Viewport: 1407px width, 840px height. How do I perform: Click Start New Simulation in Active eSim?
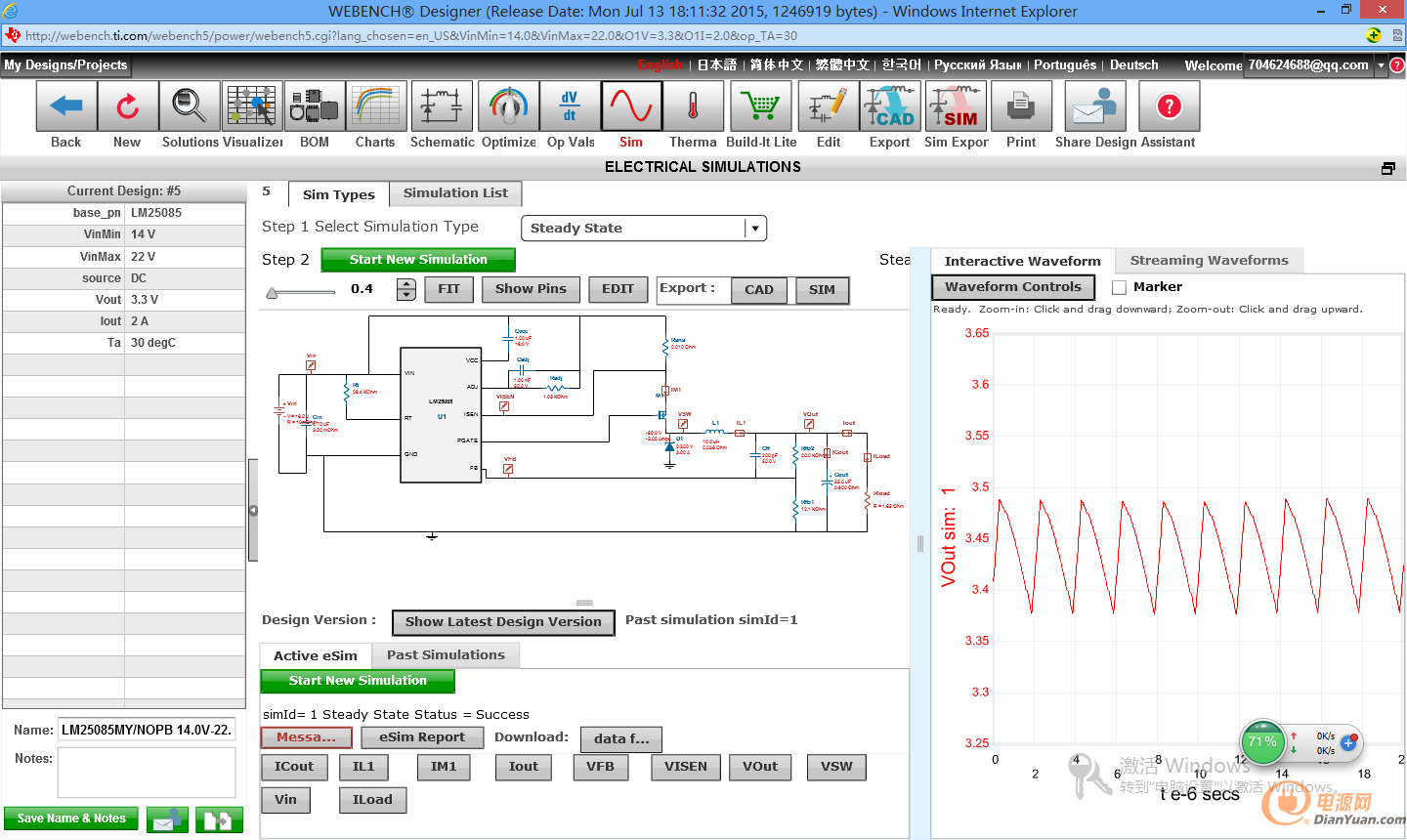coord(358,681)
